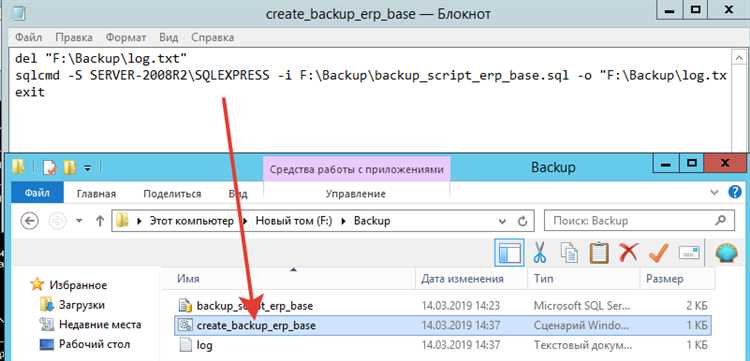
Task: Click the shell globe icon in toolbar
Action: [726, 252]
